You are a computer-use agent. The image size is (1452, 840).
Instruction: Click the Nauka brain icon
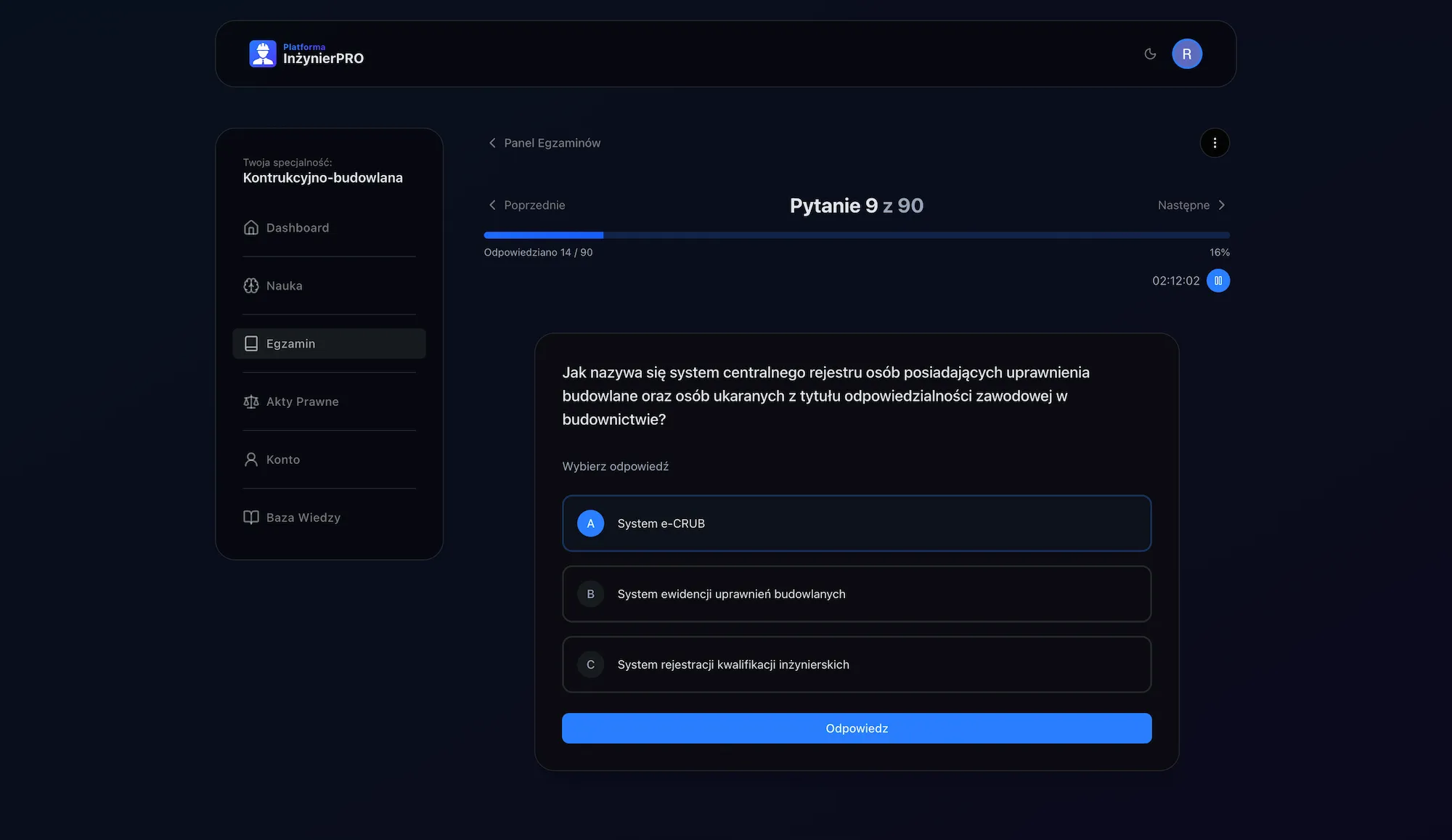tap(251, 286)
